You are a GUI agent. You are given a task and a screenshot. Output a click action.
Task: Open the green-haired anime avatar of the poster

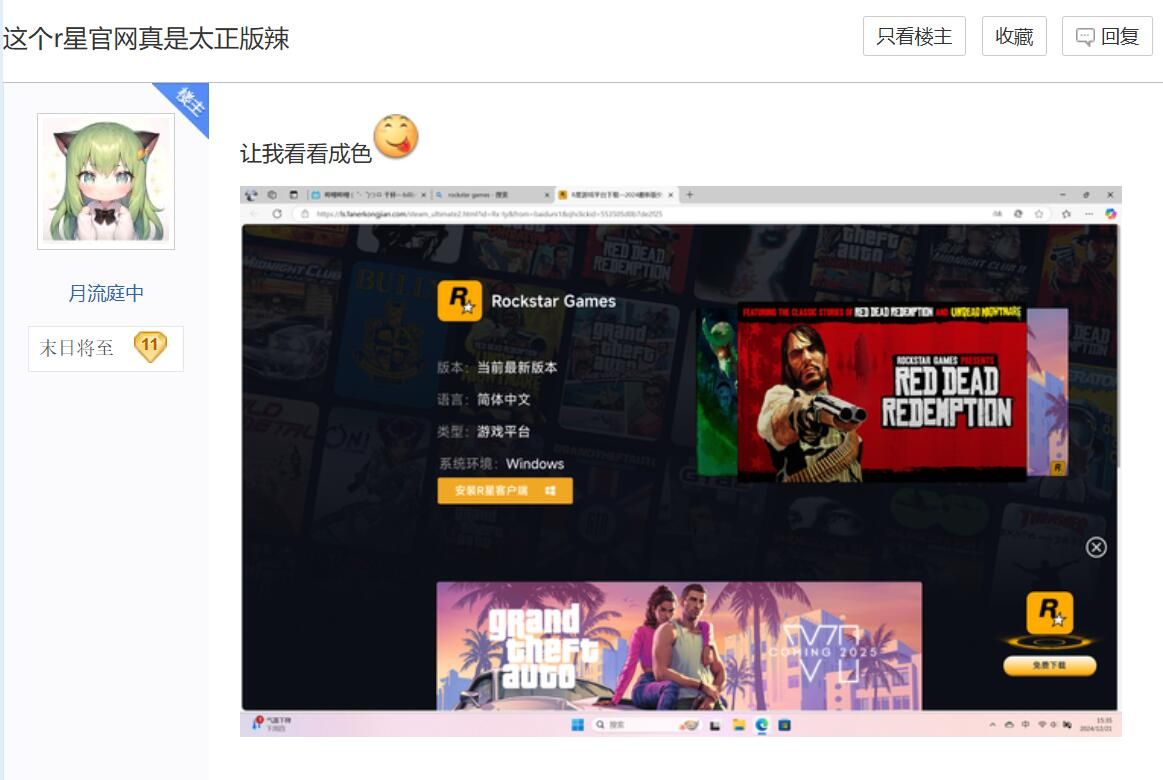(106, 181)
